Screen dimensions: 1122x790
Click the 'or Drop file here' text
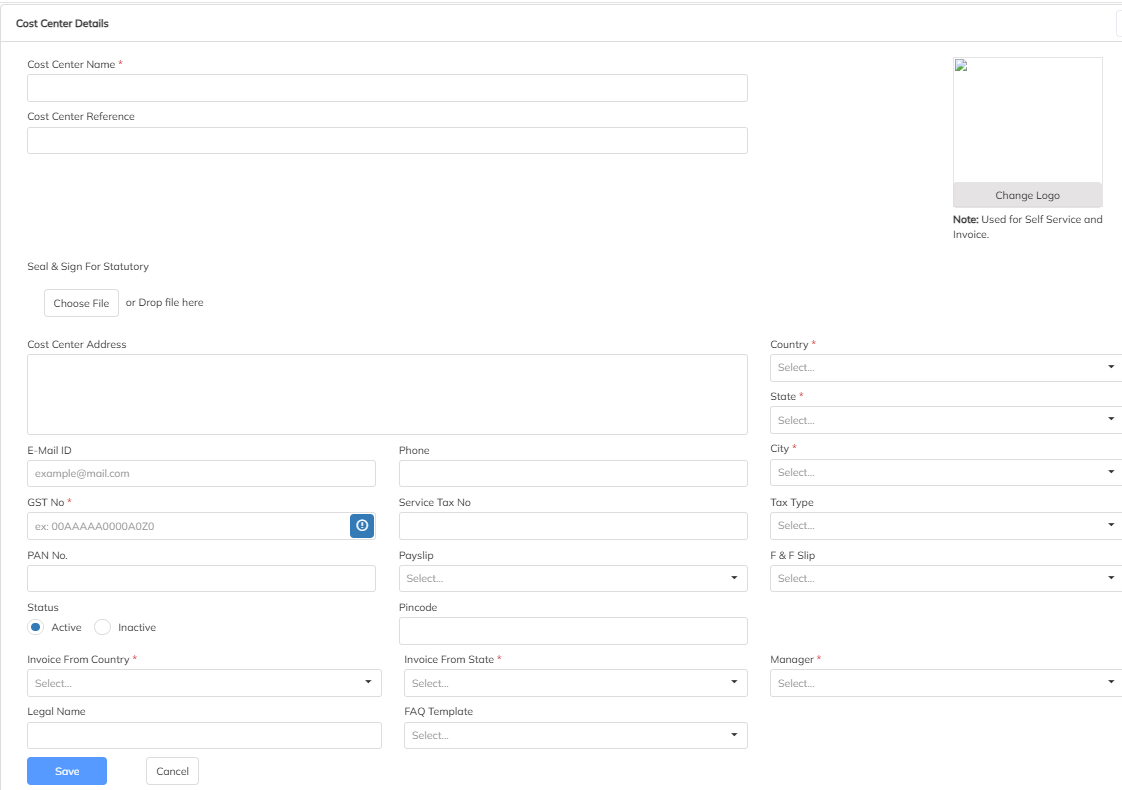165,303
